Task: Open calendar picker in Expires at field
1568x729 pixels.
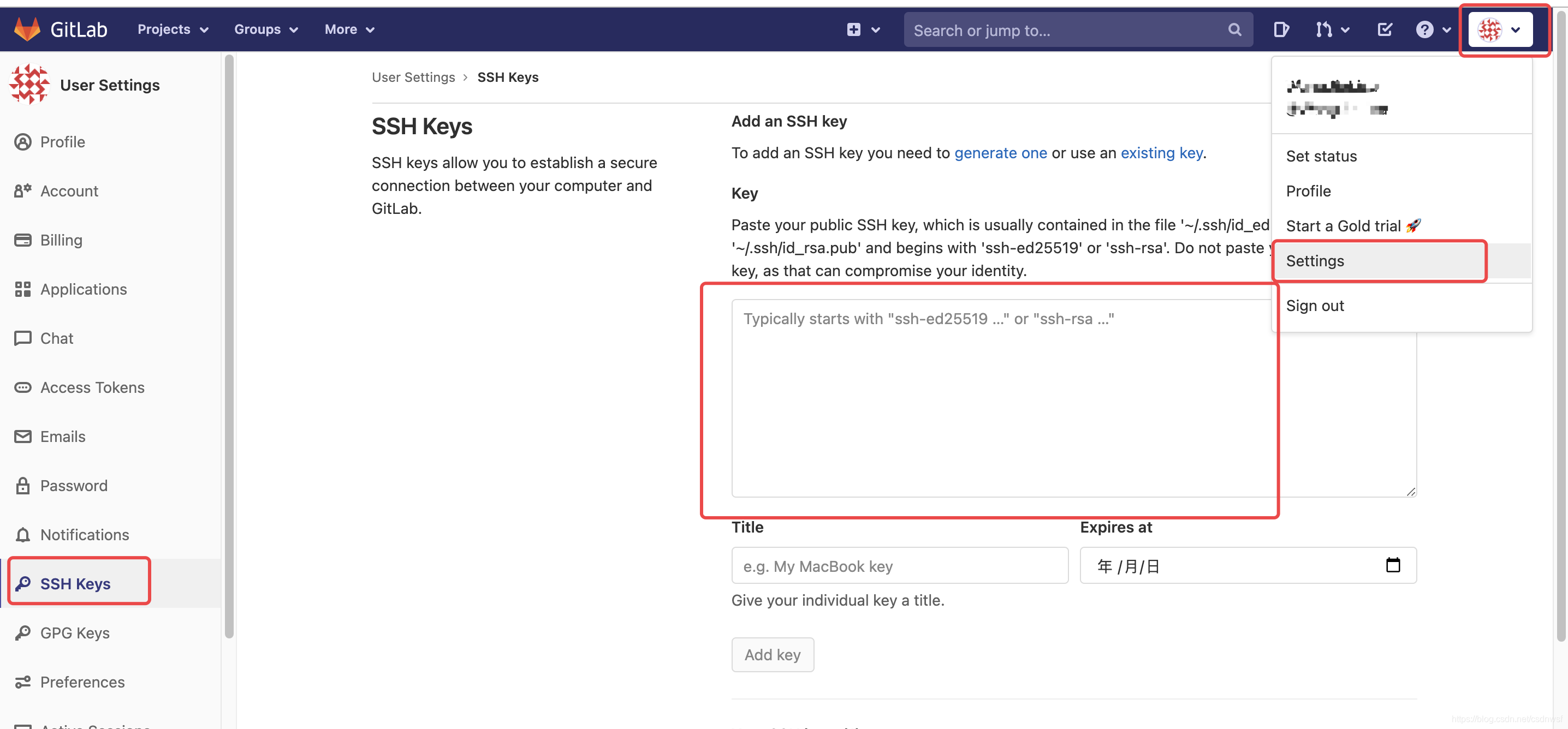Action: [x=1393, y=565]
